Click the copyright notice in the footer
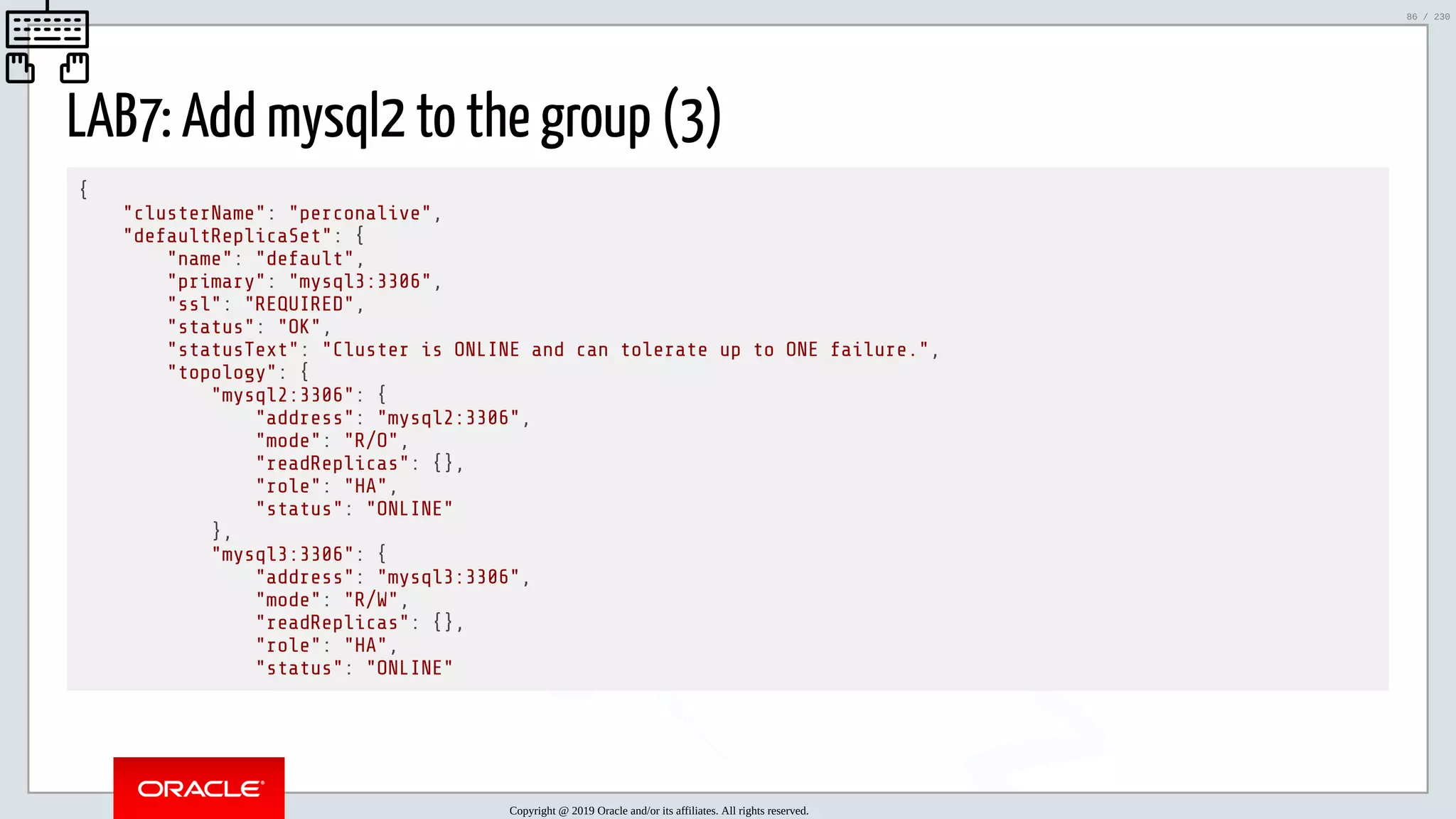This screenshot has width=1456, height=819. coord(659,810)
